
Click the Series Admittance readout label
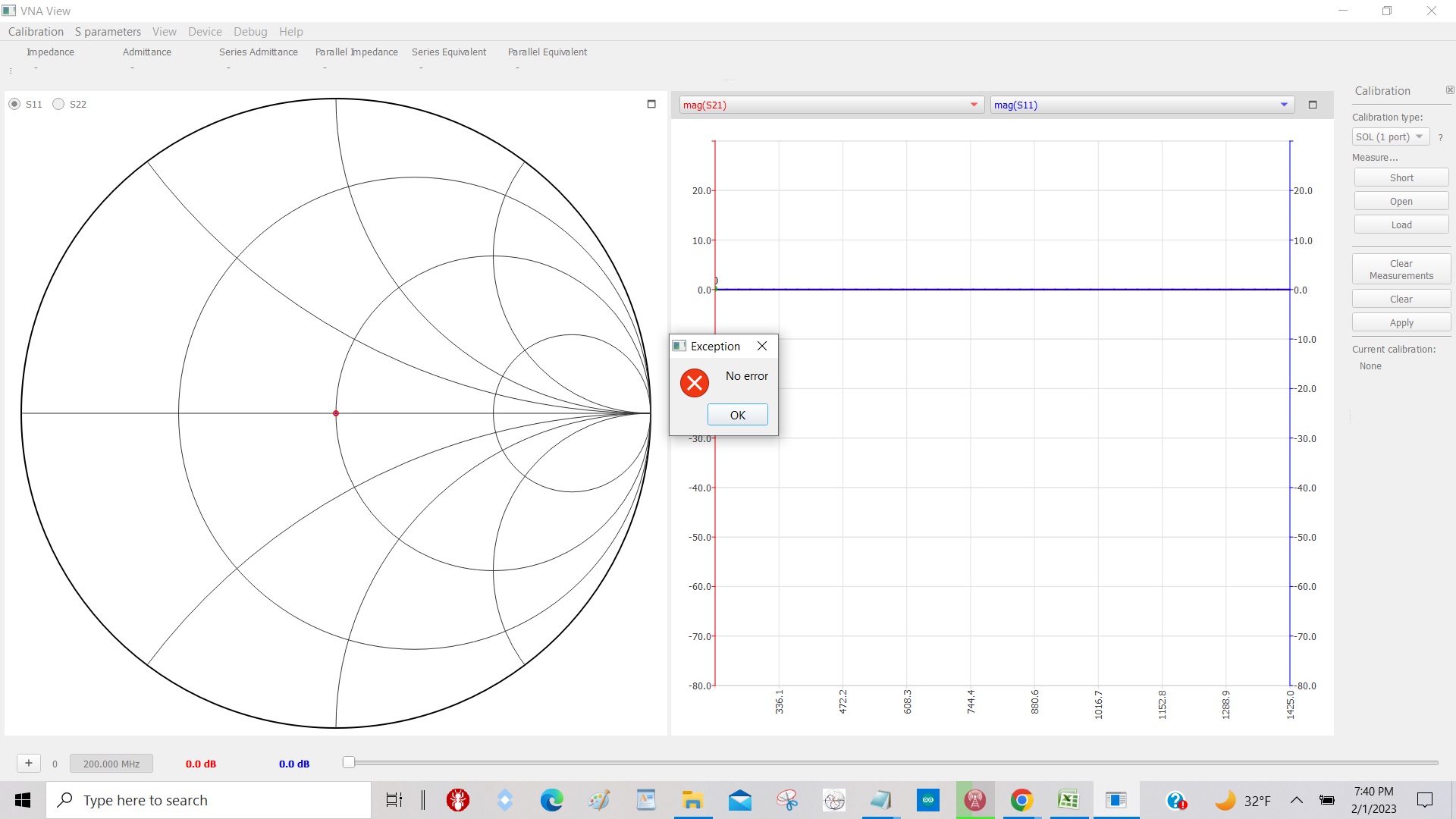click(x=259, y=52)
